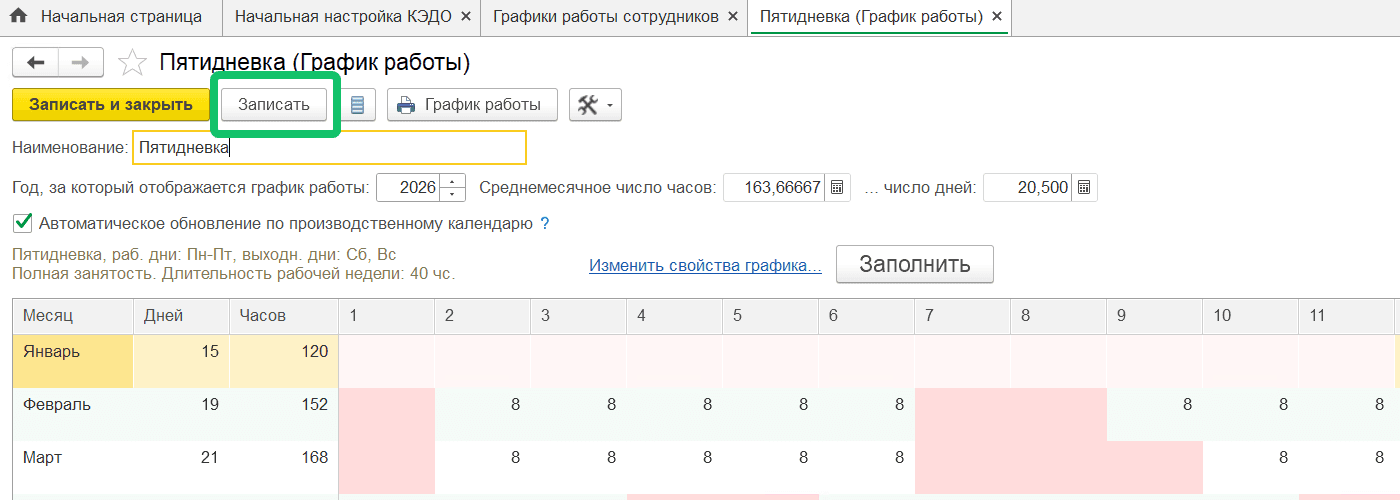Click Март days cell 21
This screenshot has height=500, width=1400.
point(181,467)
